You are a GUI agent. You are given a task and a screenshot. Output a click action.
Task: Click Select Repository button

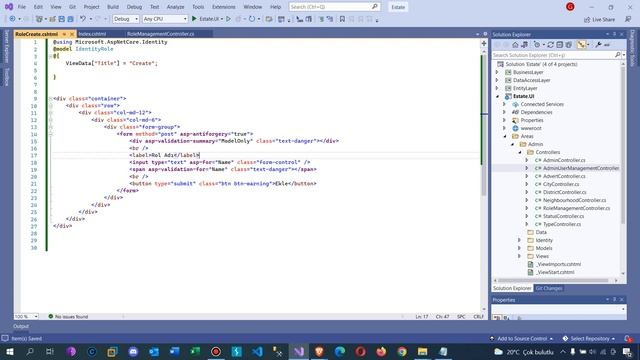coord(589,338)
